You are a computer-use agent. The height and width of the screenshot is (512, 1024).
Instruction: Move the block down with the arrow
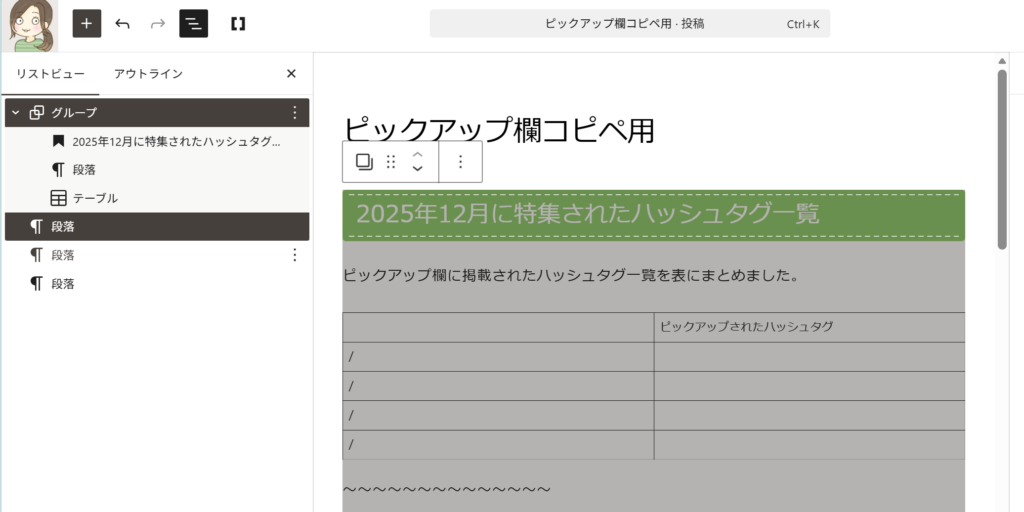click(x=418, y=170)
